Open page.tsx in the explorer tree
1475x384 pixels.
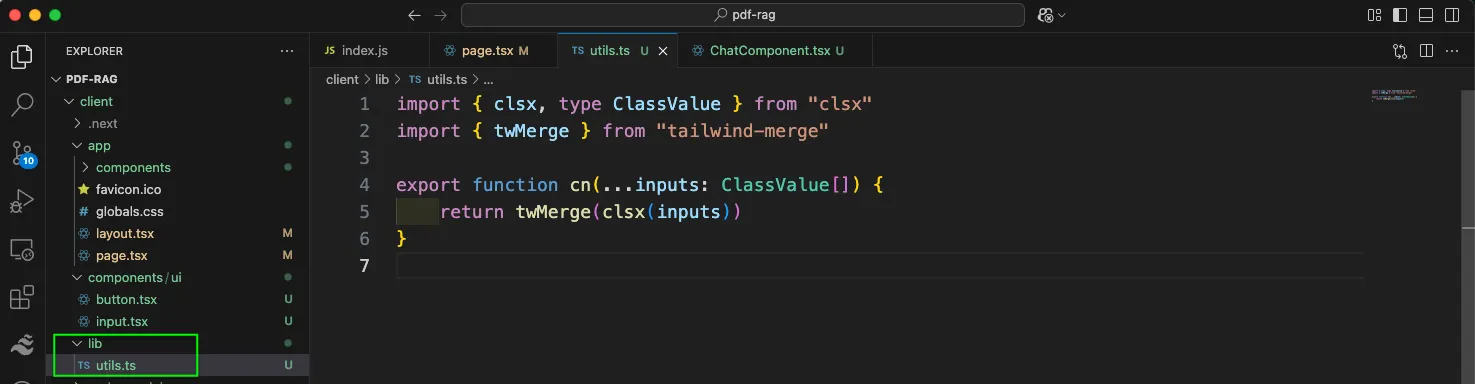[178, 255]
